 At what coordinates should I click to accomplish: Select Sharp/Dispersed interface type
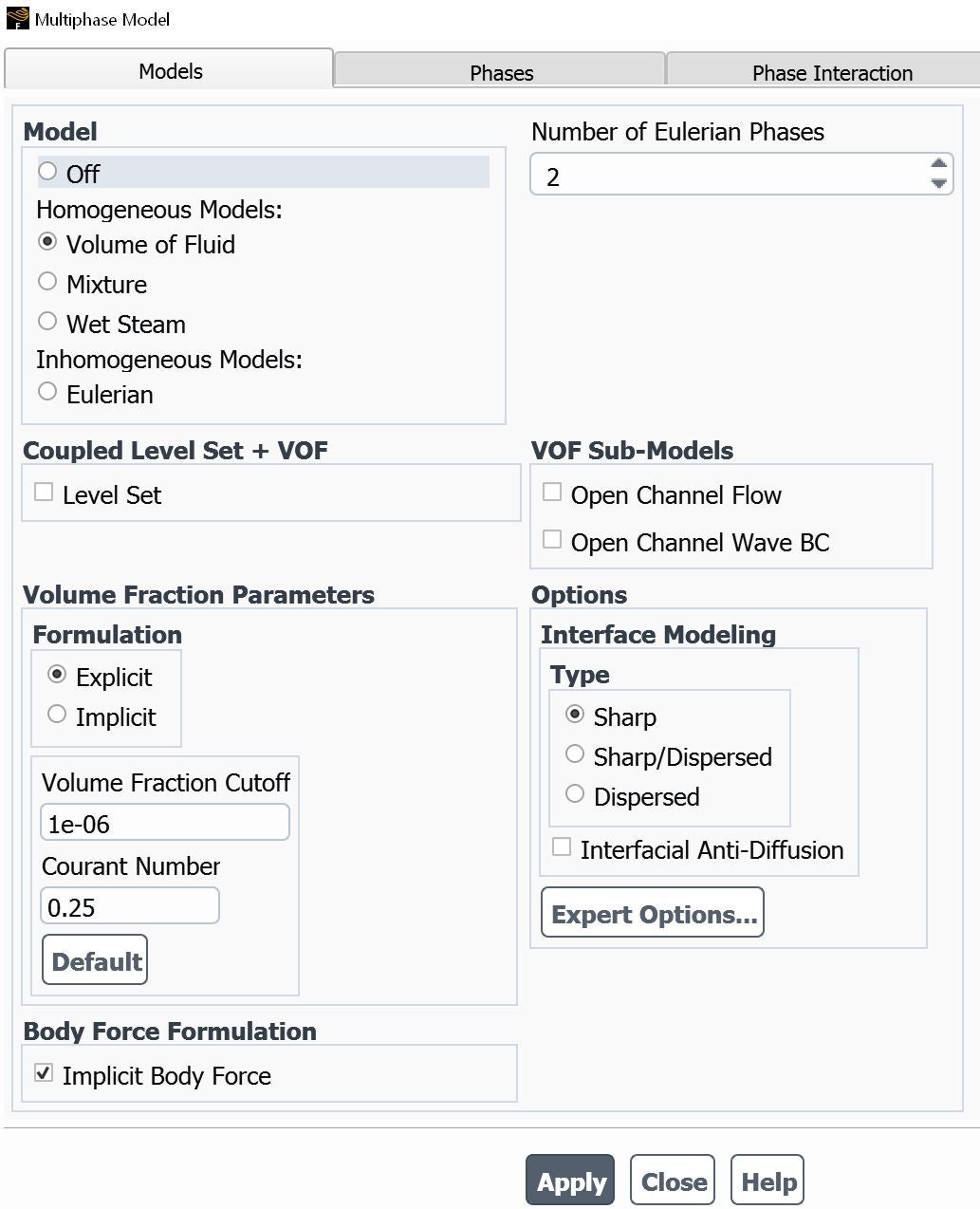(x=575, y=754)
